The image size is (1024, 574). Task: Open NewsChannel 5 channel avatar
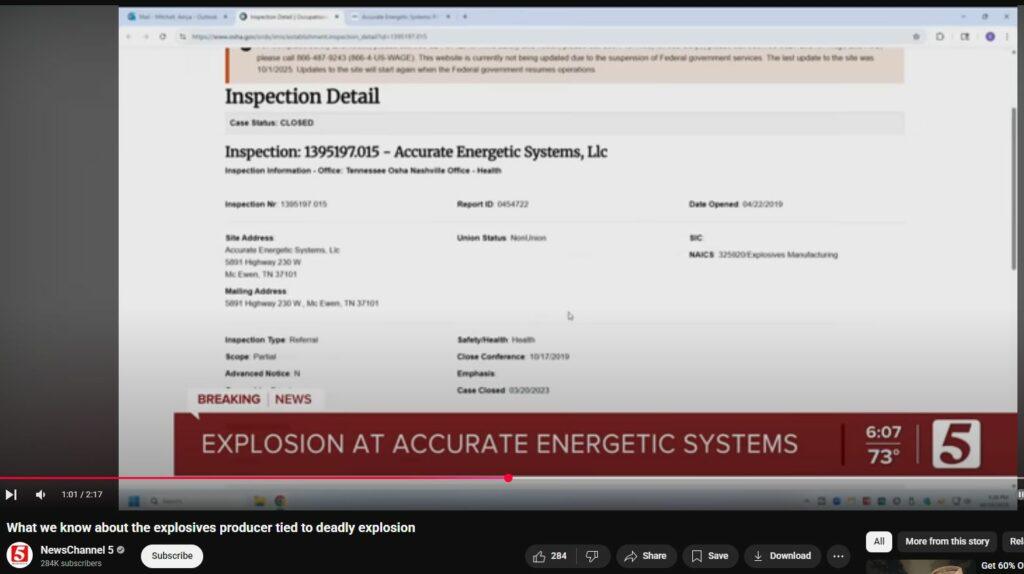click(19, 555)
